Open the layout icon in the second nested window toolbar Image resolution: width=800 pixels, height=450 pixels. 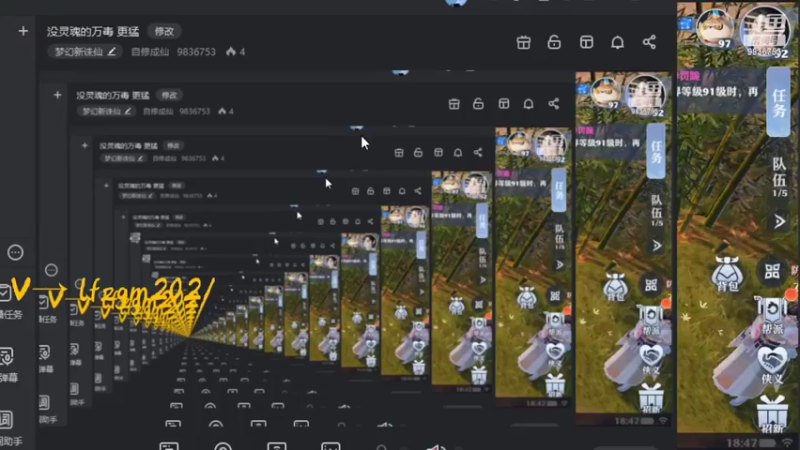[504, 104]
